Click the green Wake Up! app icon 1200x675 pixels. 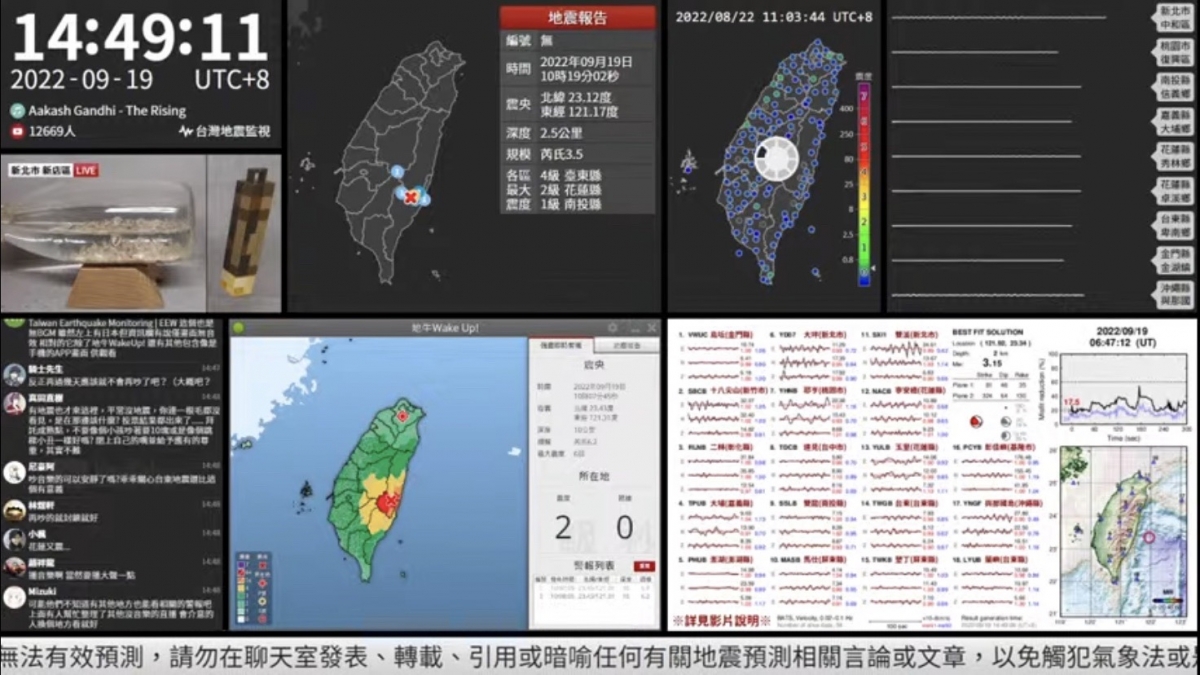tap(238, 327)
